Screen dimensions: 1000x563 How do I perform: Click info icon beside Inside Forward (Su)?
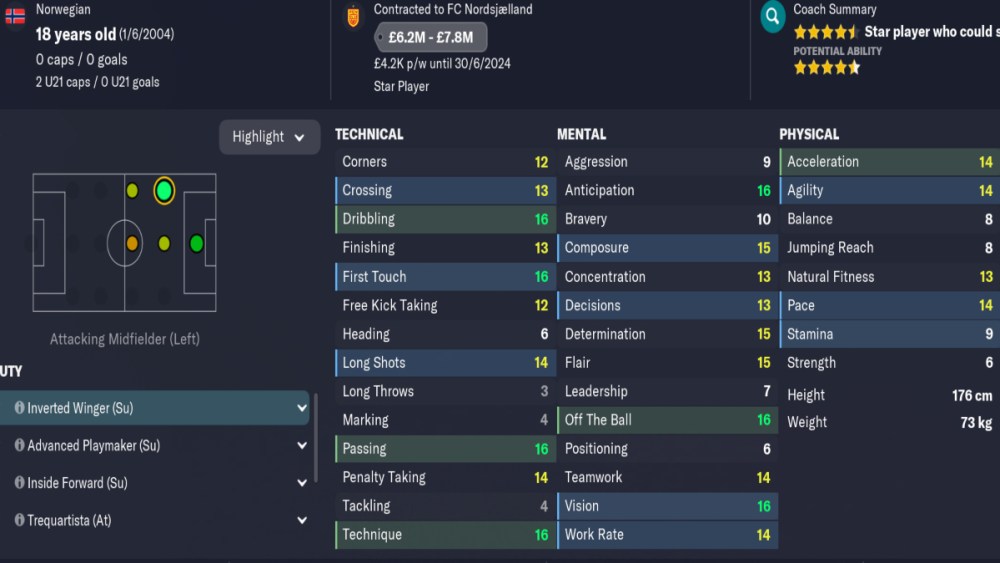19,483
